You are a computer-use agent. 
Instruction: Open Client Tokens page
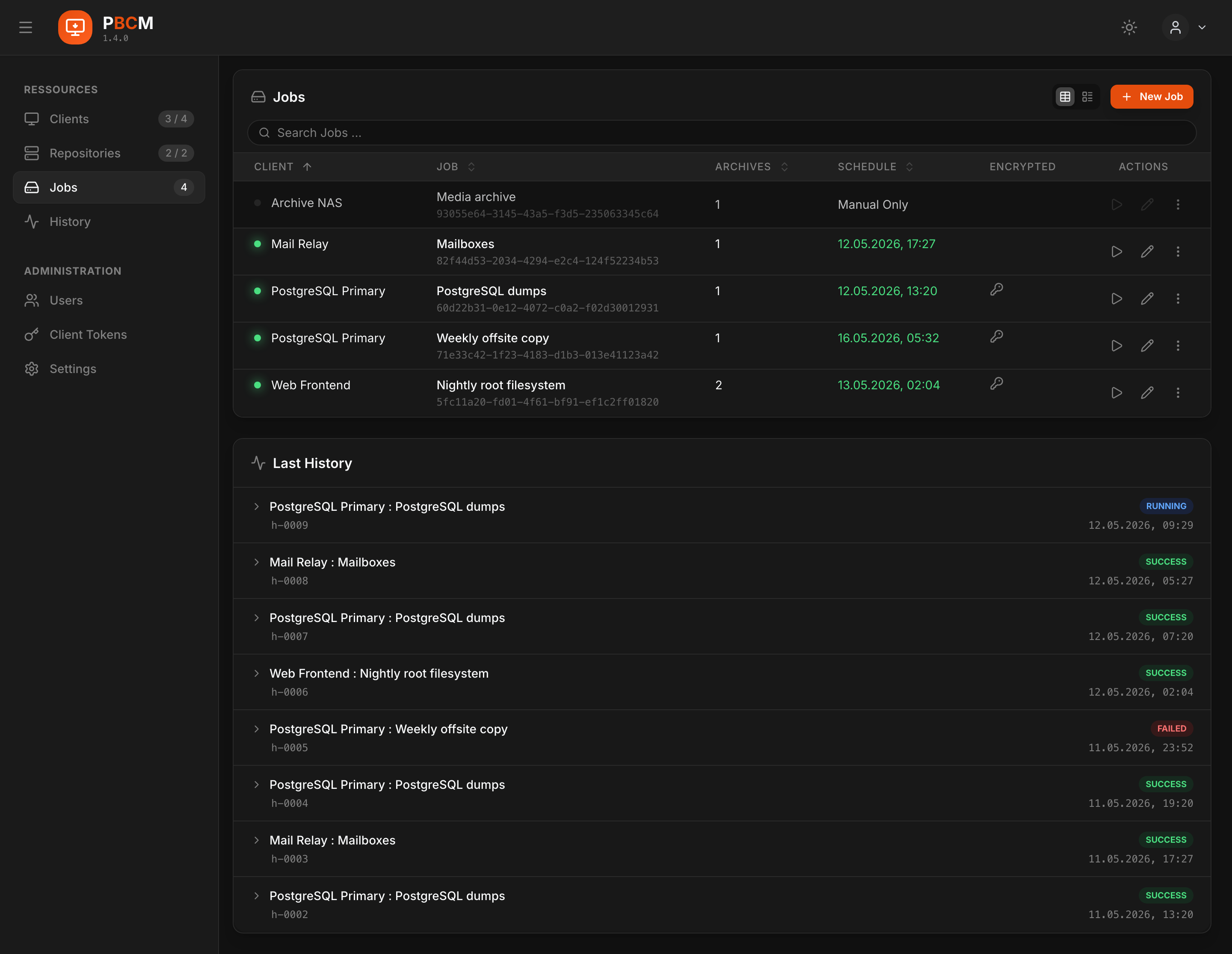pos(109,335)
